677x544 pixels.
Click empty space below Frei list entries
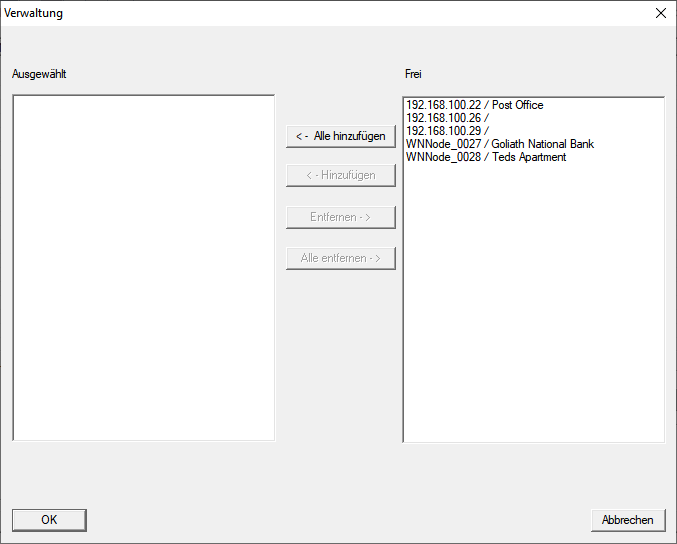pyautogui.click(x=533, y=300)
